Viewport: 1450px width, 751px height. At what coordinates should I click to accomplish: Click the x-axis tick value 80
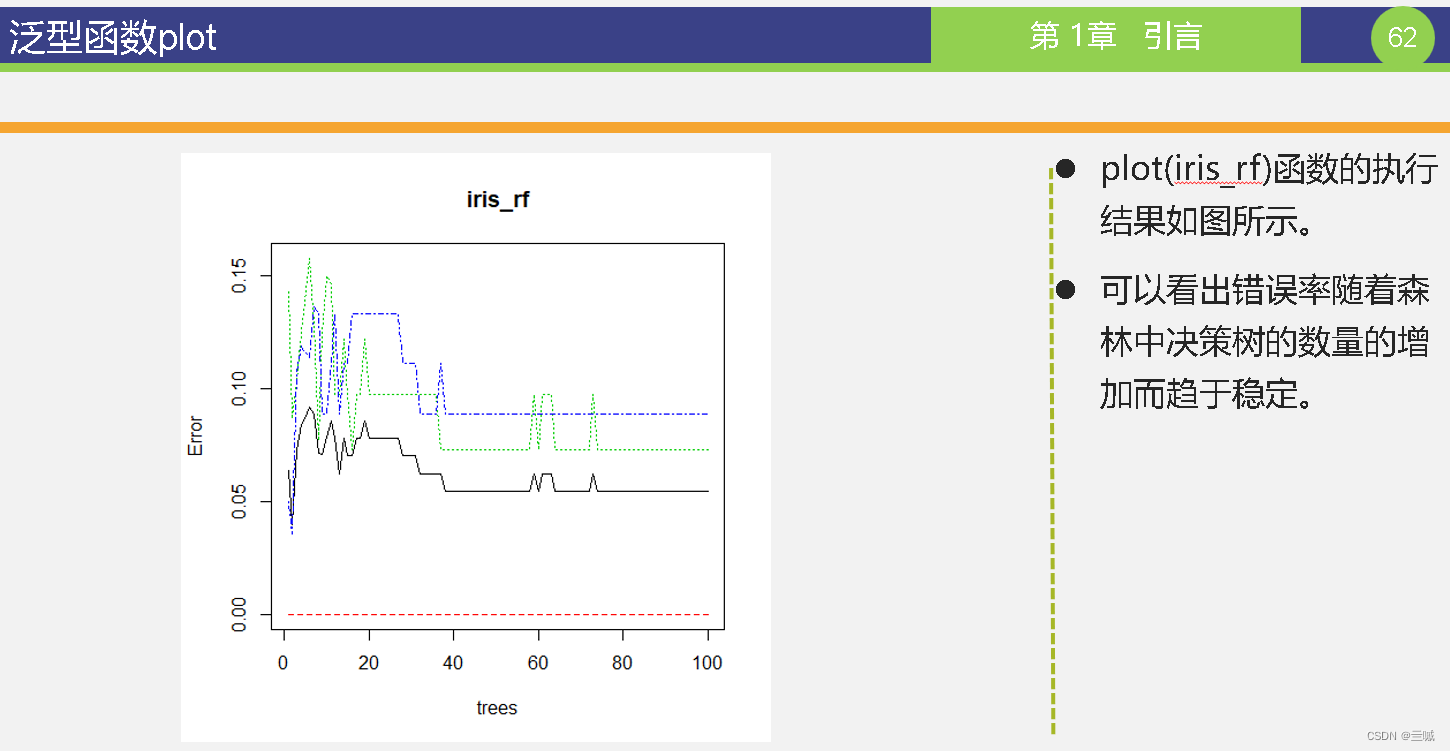(x=623, y=662)
